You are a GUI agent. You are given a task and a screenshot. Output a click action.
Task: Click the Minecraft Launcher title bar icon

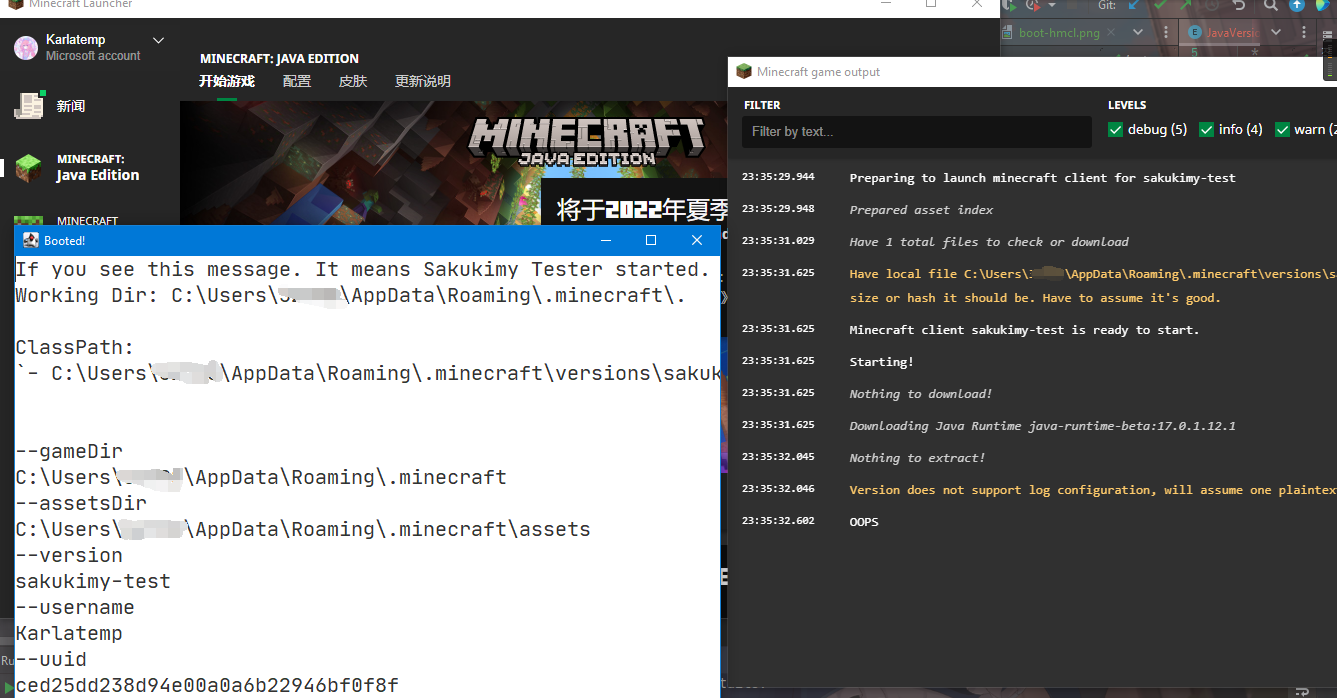pos(15,4)
